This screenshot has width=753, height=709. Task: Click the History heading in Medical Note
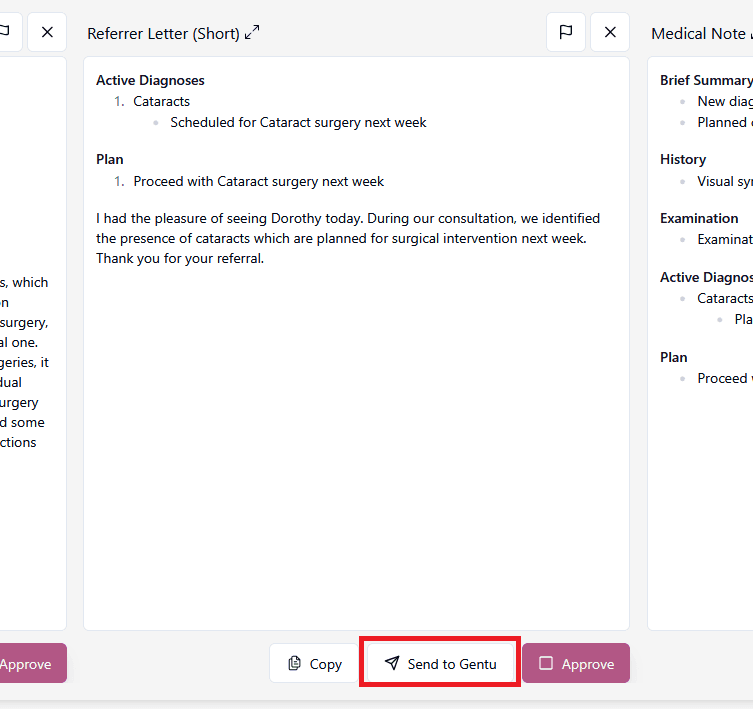tap(683, 159)
